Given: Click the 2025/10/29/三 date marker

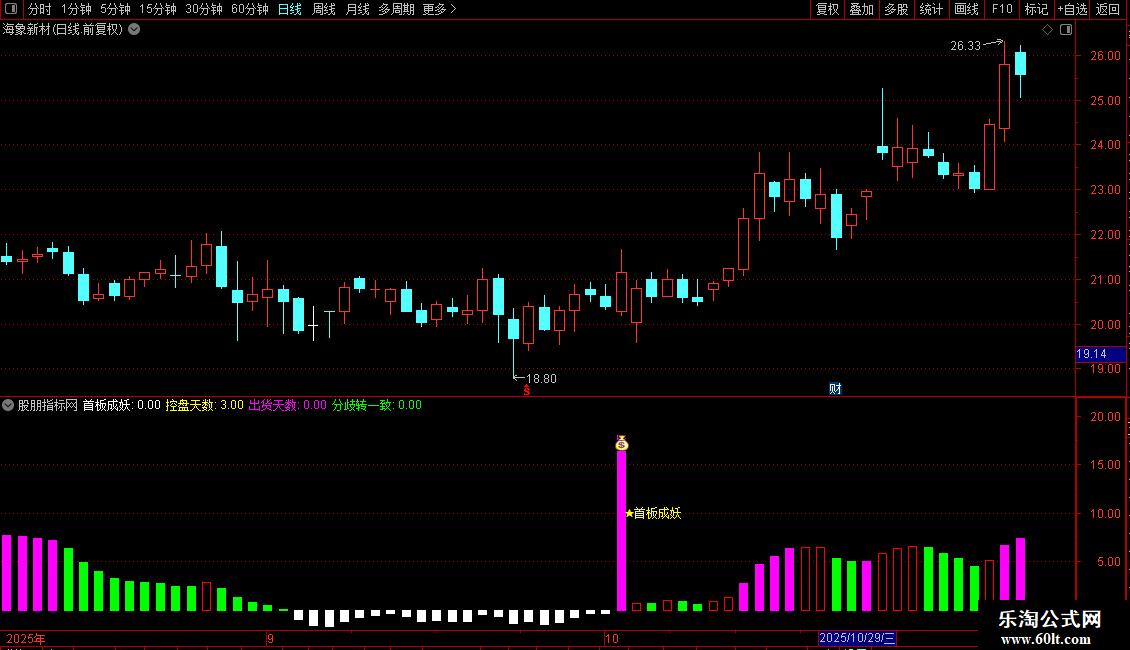Looking at the screenshot, I should tap(857, 638).
